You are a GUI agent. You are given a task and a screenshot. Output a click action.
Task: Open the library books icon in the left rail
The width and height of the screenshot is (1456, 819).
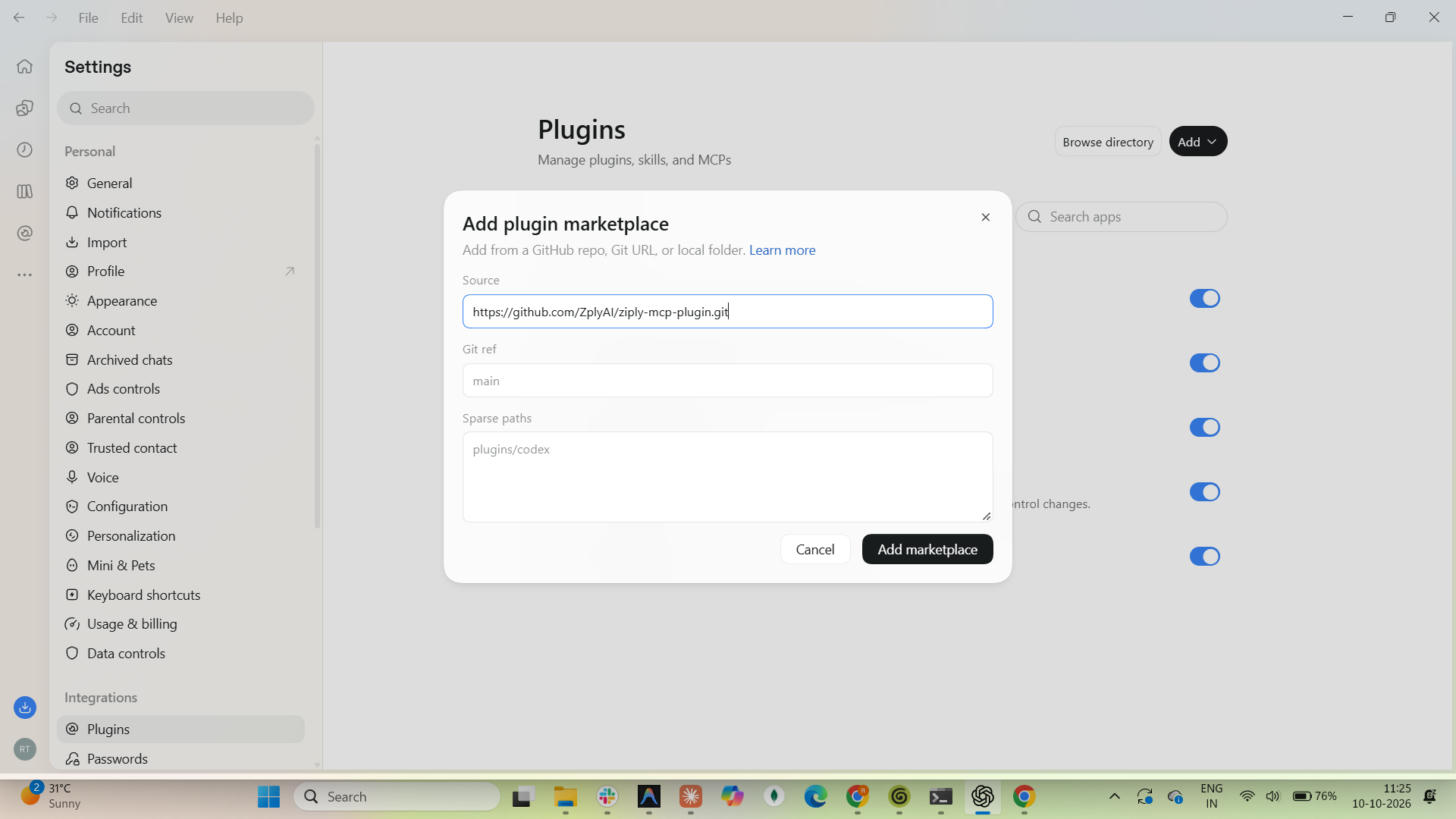click(x=25, y=191)
